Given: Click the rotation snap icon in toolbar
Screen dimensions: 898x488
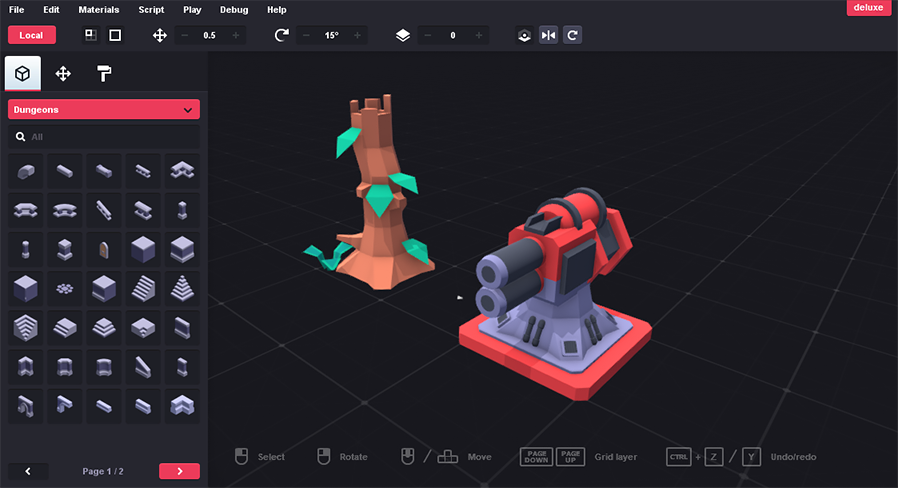Looking at the screenshot, I should [x=281, y=36].
